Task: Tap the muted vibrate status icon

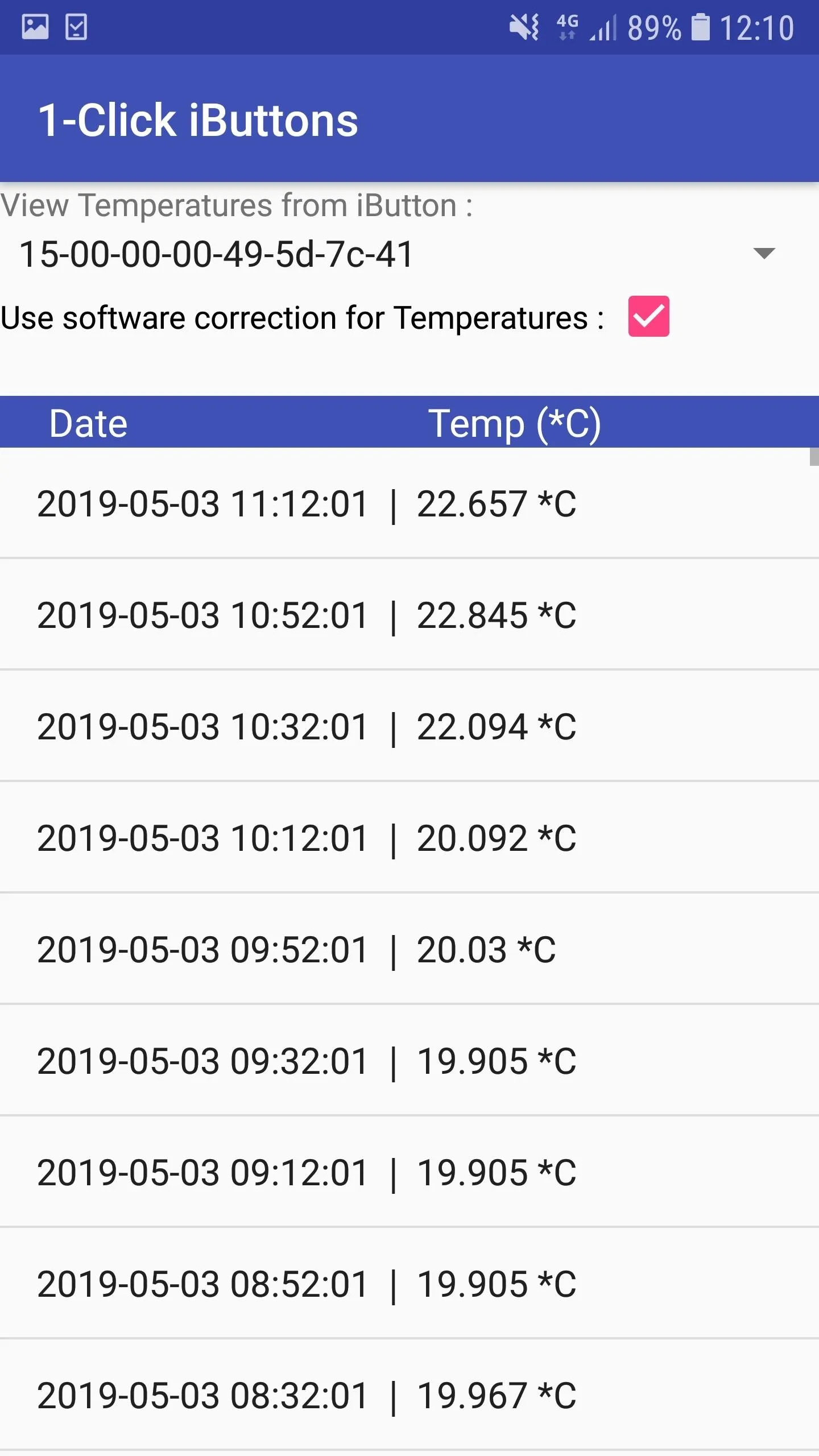Action: (x=524, y=27)
